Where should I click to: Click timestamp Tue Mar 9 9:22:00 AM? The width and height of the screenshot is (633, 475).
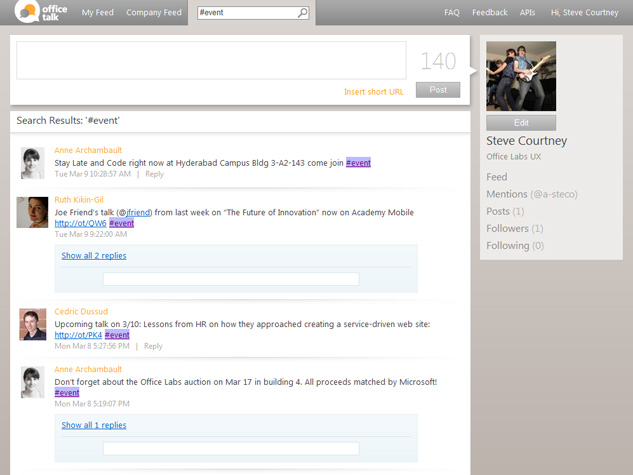[x=90, y=234]
